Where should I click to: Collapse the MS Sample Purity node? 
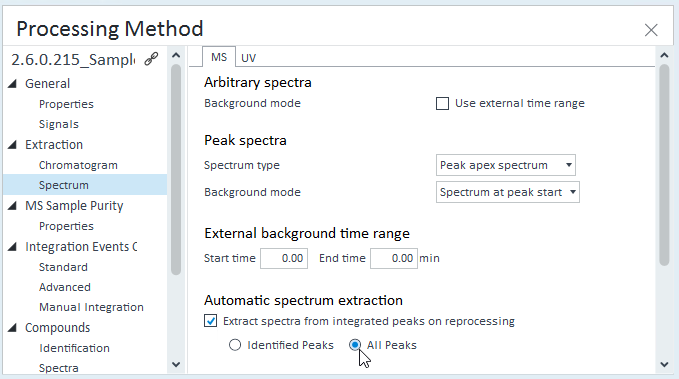(x=13, y=206)
